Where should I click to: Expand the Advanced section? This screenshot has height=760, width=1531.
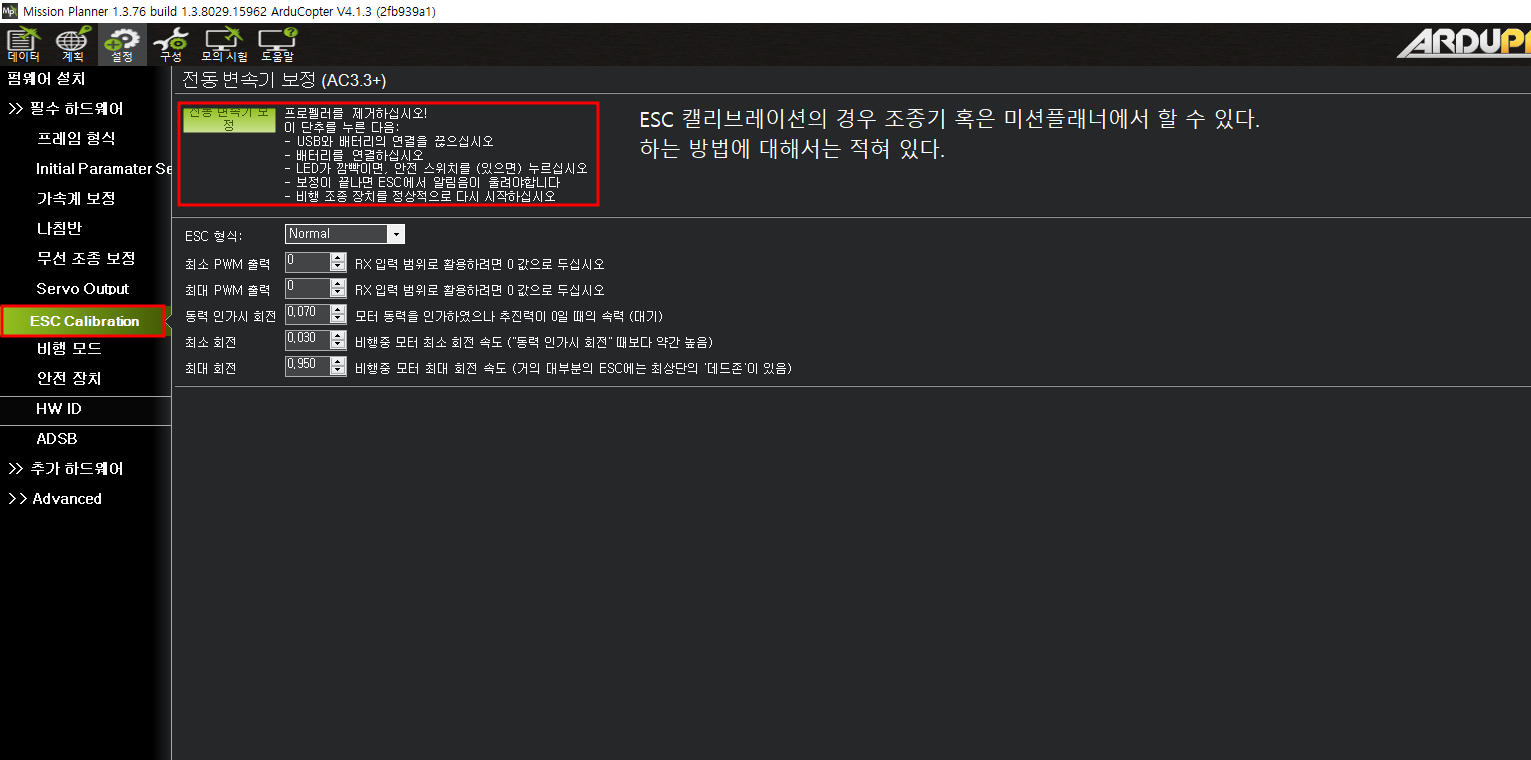click(55, 498)
